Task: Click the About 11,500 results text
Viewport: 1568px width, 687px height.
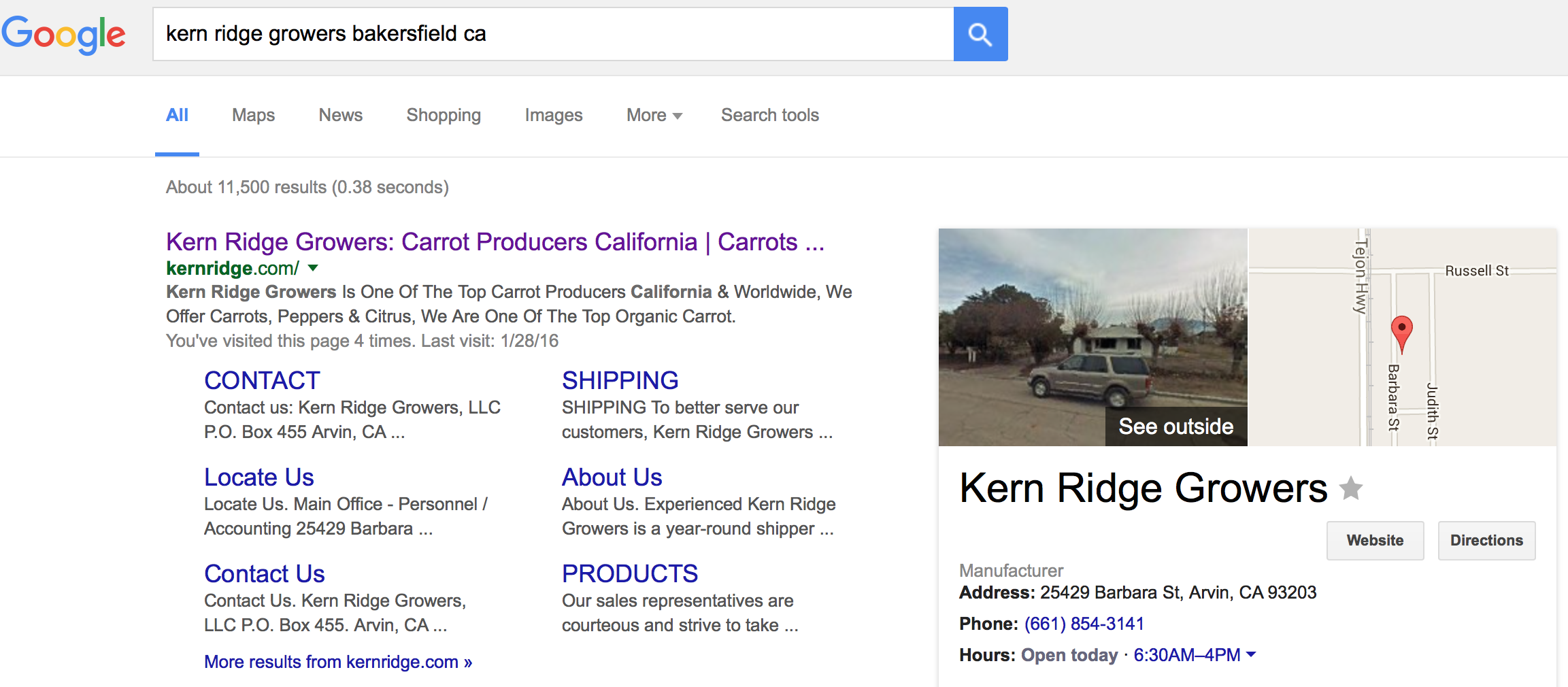Action: [x=307, y=187]
